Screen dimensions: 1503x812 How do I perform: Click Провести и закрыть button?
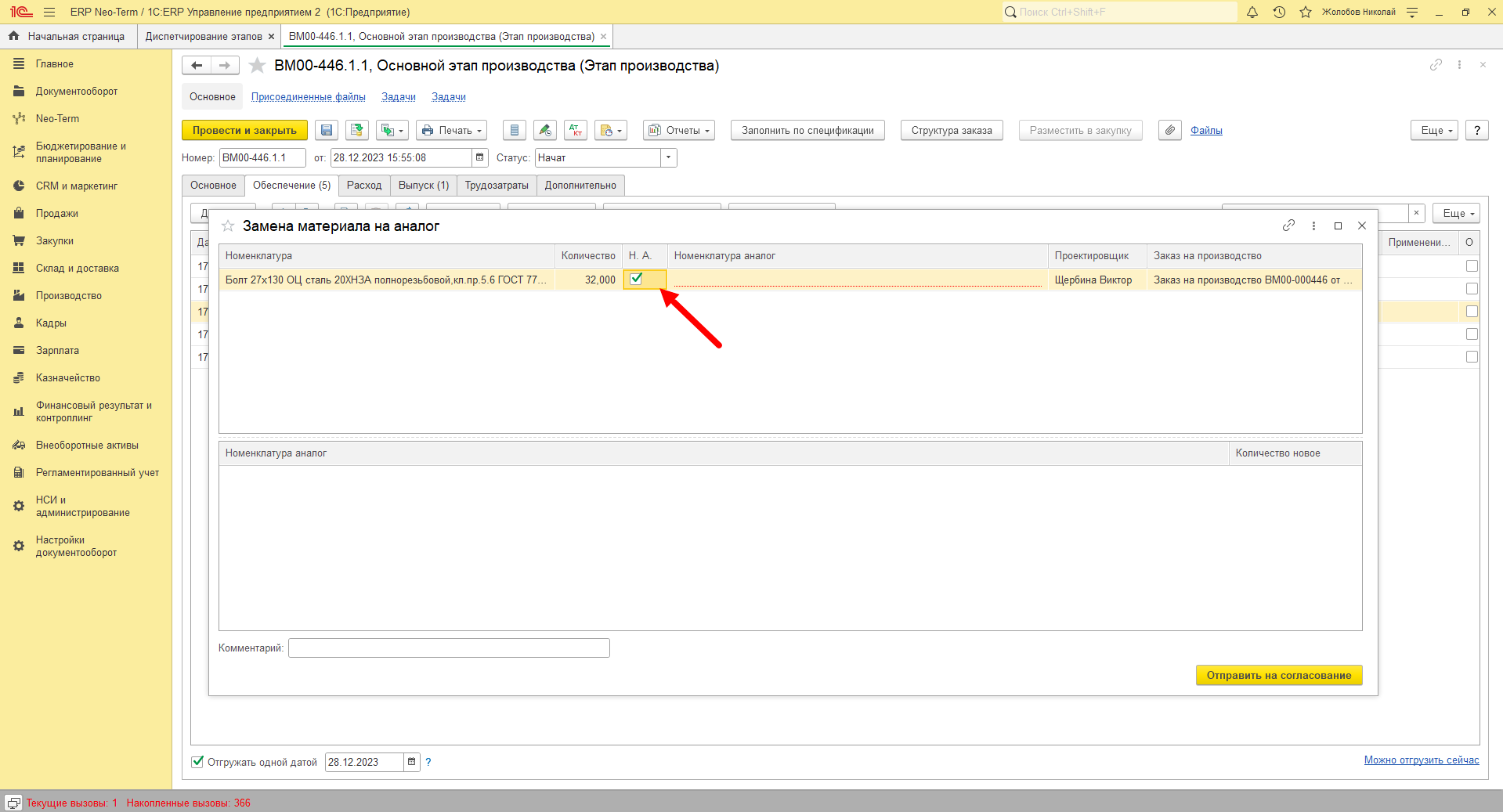point(244,131)
